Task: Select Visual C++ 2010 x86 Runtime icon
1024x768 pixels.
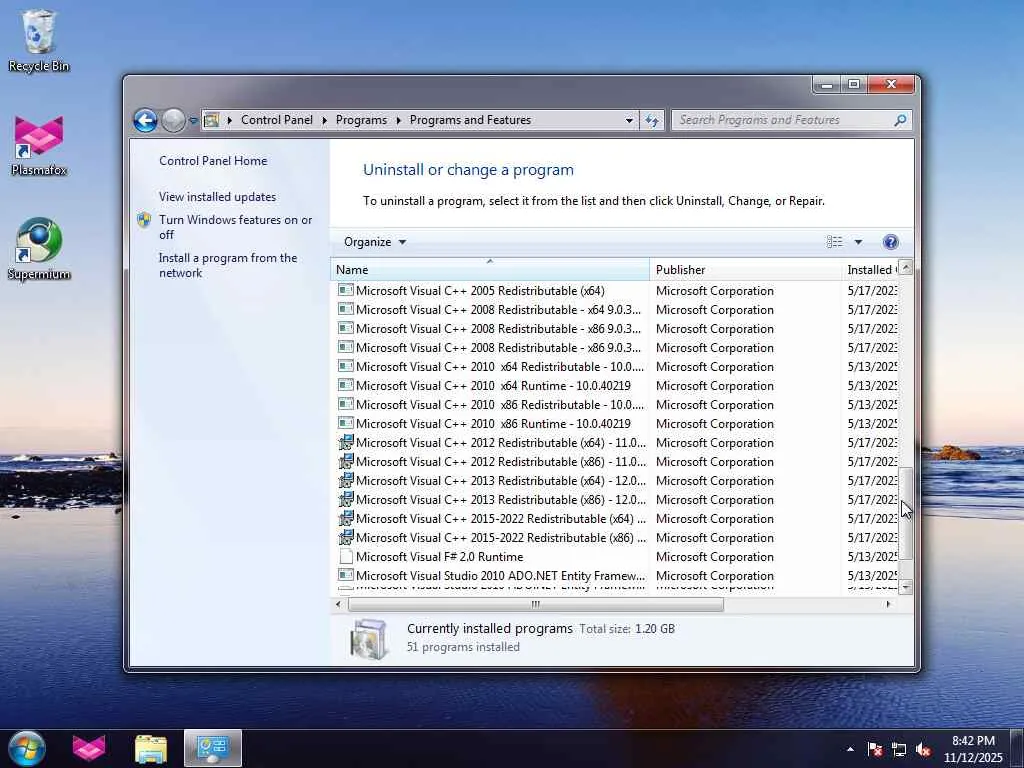Action: [x=346, y=423]
